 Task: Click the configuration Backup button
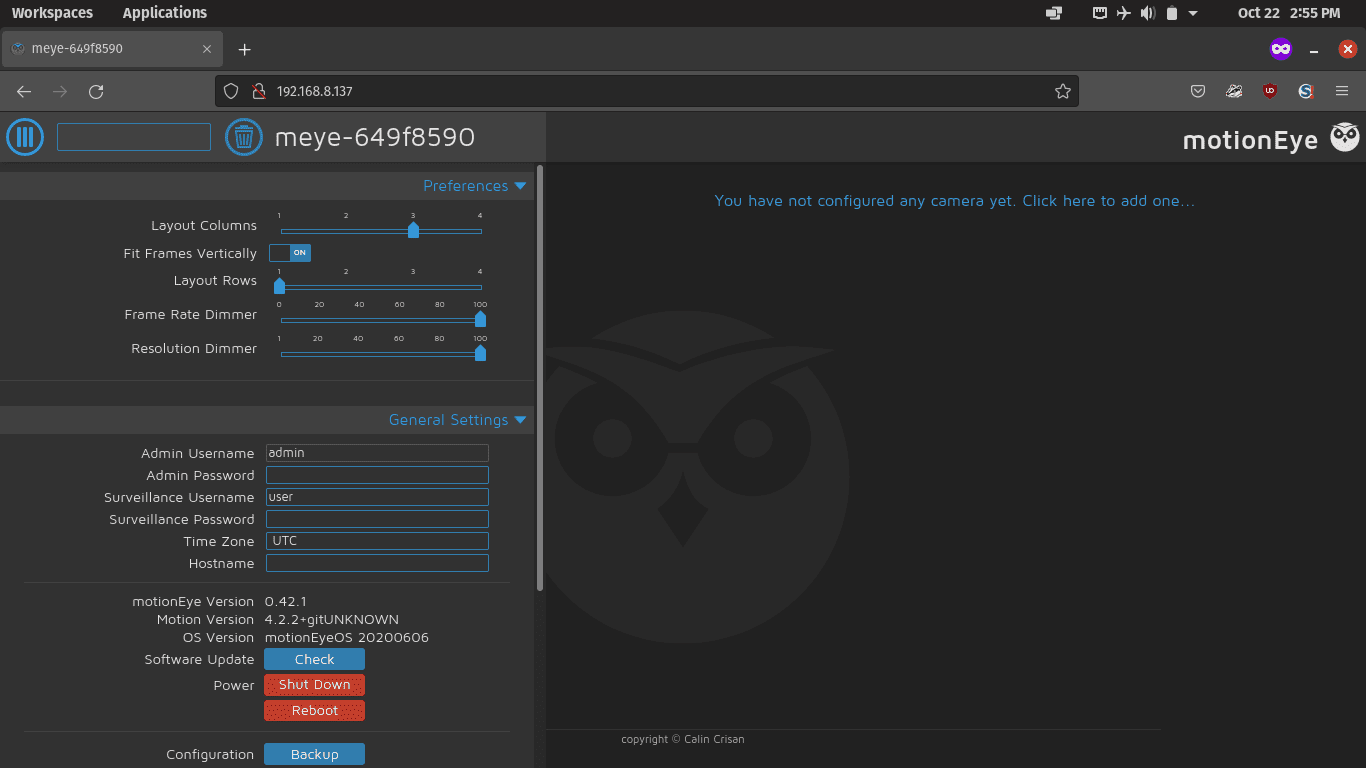click(314, 754)
